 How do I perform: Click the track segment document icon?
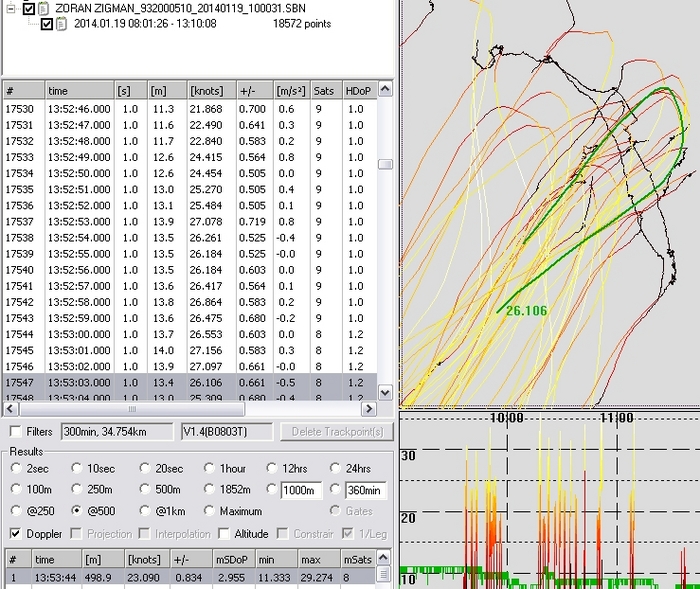point(62,23)
